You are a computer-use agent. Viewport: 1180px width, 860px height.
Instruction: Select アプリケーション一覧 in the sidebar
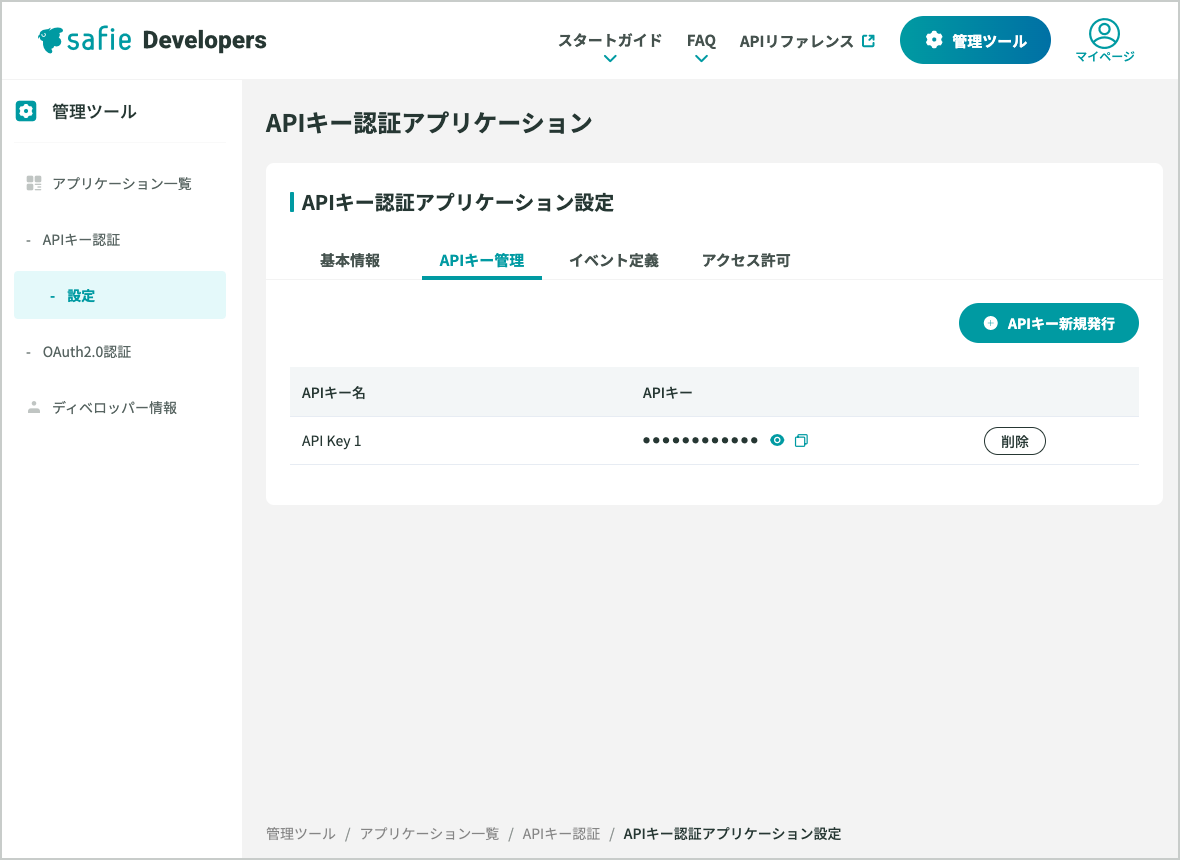pos(120,184)
